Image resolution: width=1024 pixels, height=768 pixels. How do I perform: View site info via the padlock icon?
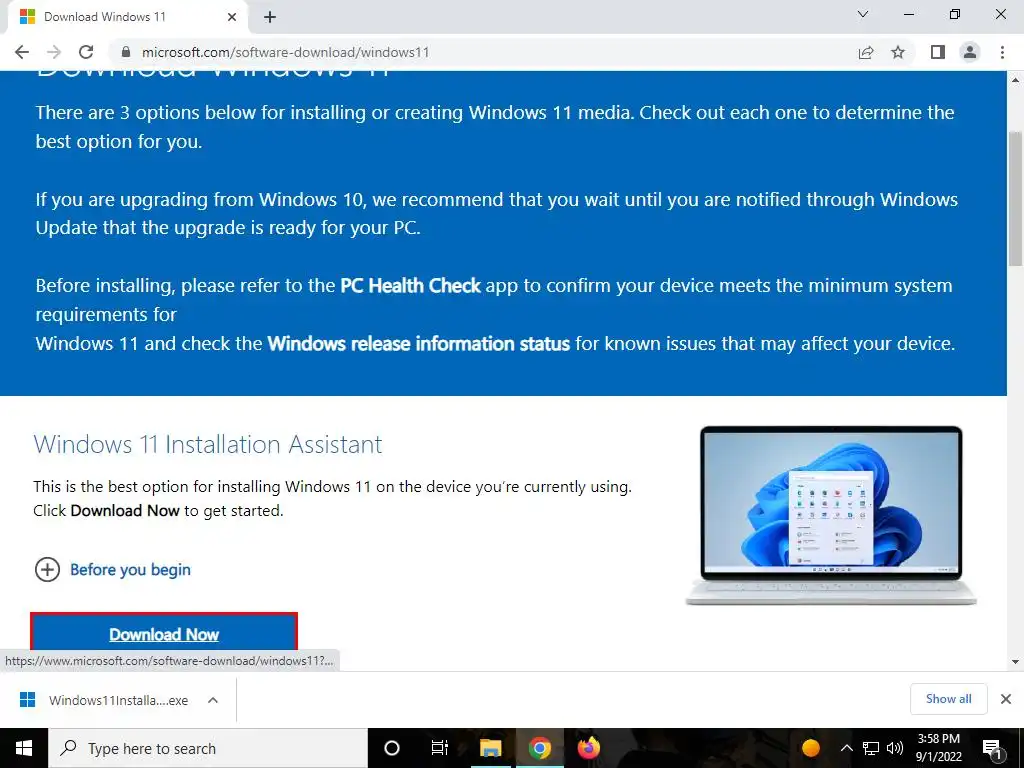(x=126, y=52)
